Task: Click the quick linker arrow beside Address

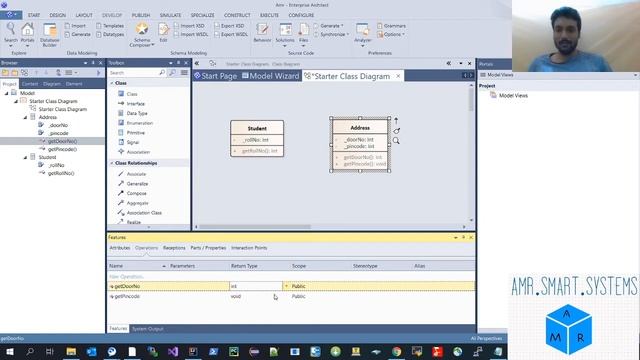Action: coord(396,121)
